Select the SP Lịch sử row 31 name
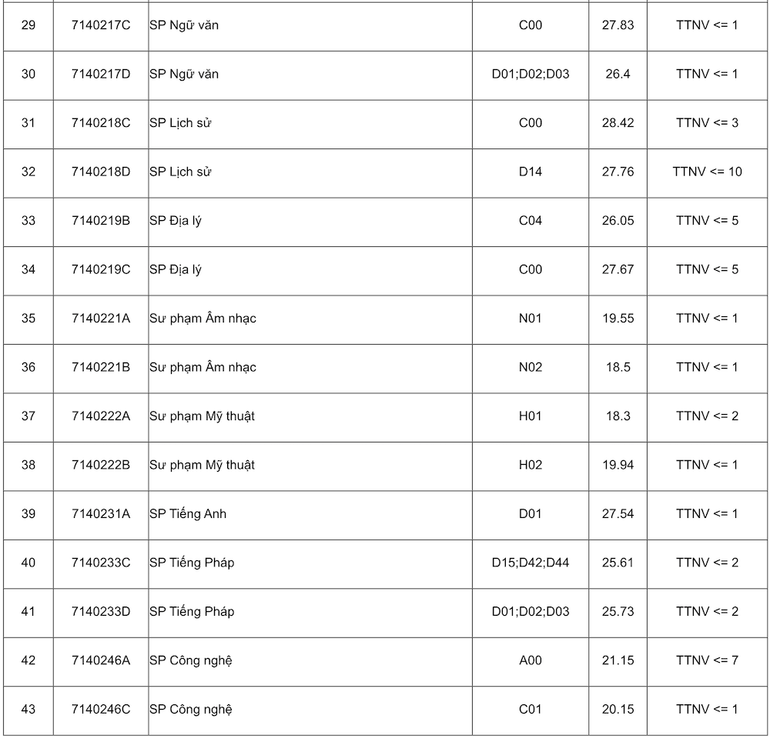Viewport: 770px width, 738px height. [x=181, y=123]
